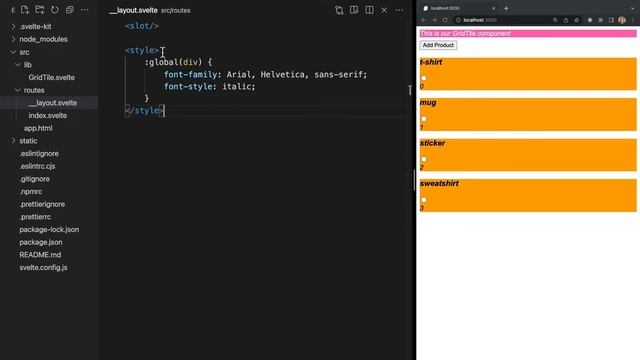The image size is (640, 360).
Task: Open .eslintrc.cjs file
Action: pos(37,166)
